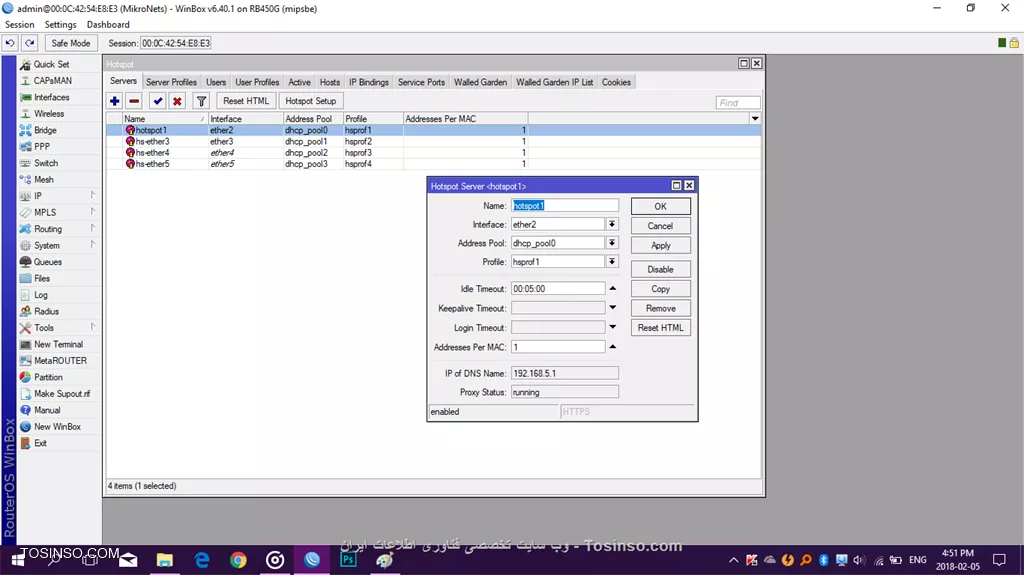Click Exit in sidebar
This screenshot has height=575, width=1024.
point(40,443)
